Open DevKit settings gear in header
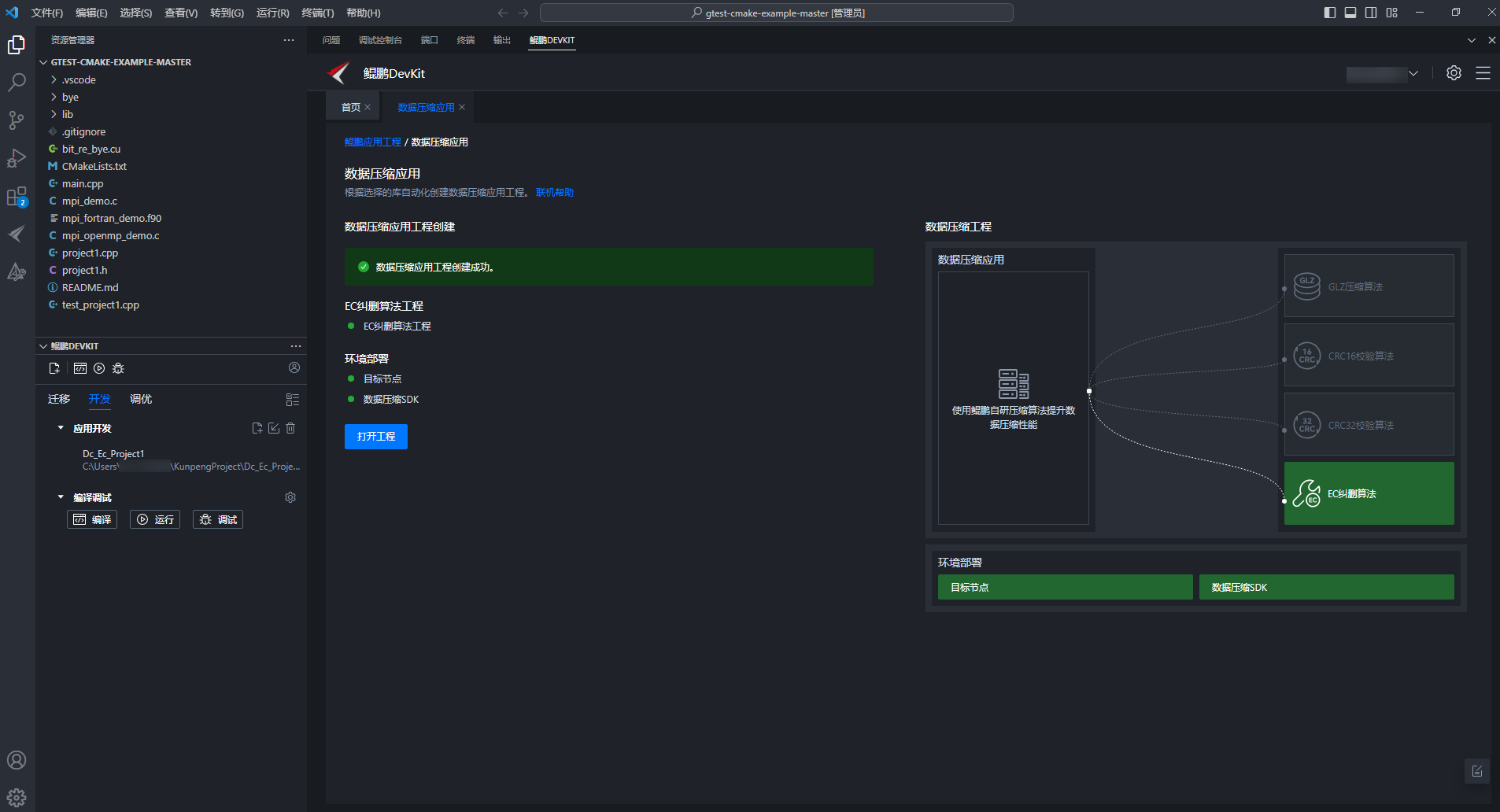The height and width of the screenshot is (812, 1500). 1454,73
